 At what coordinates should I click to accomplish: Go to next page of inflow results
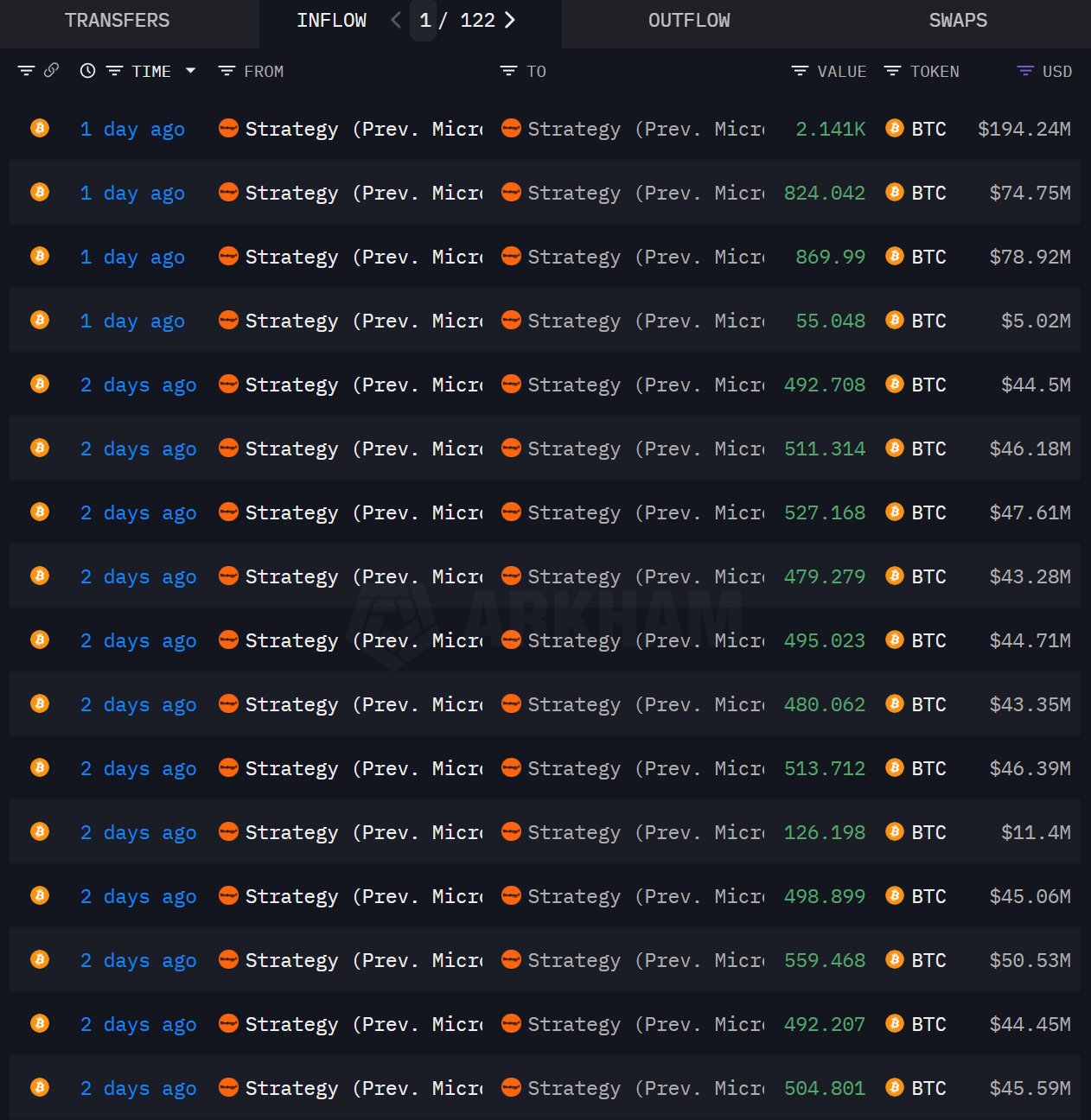pyautogui.click(x=510, y=20)
